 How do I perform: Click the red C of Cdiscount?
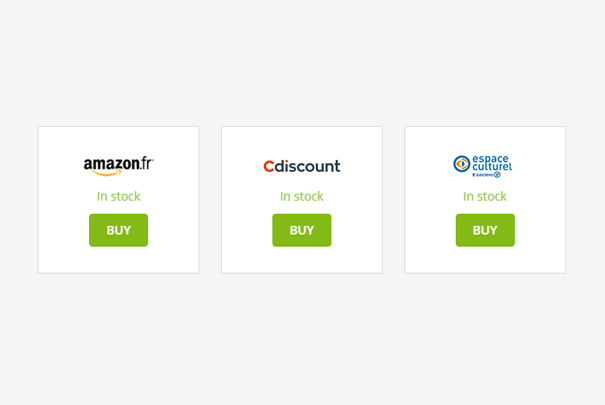[269, 167]
